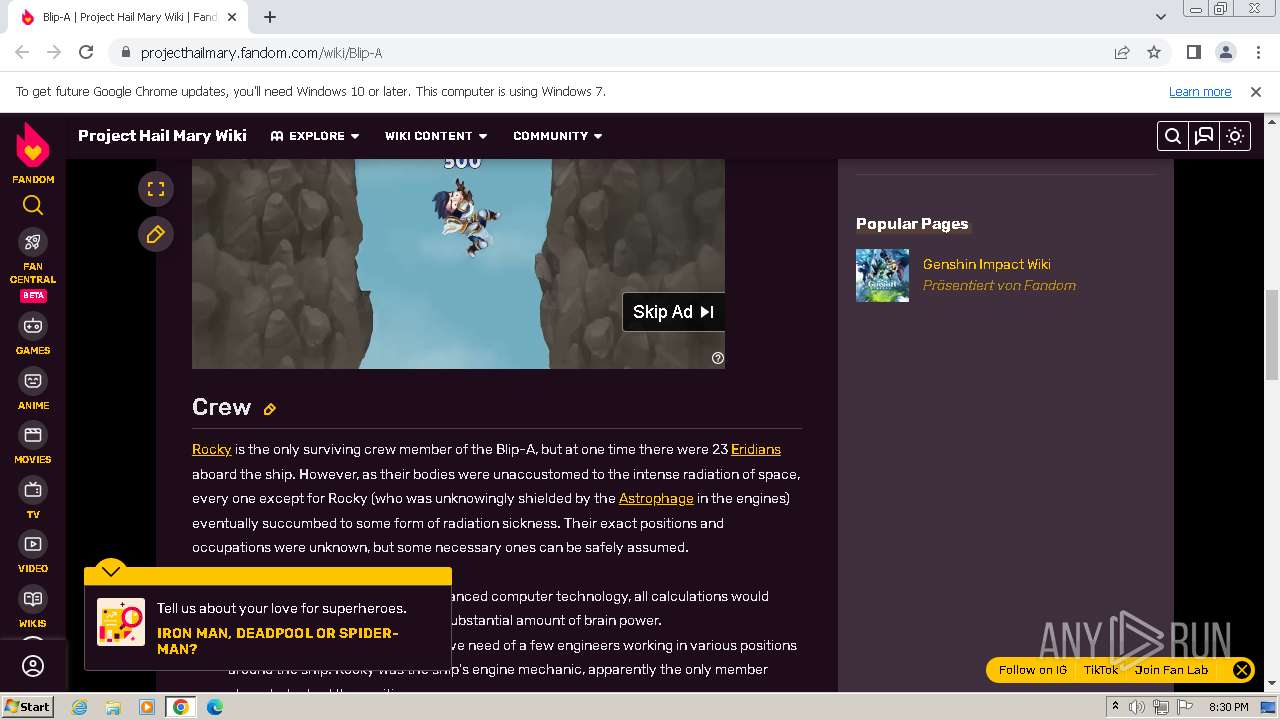Click the volume speaker tray icon

(x=1137, y=707)
